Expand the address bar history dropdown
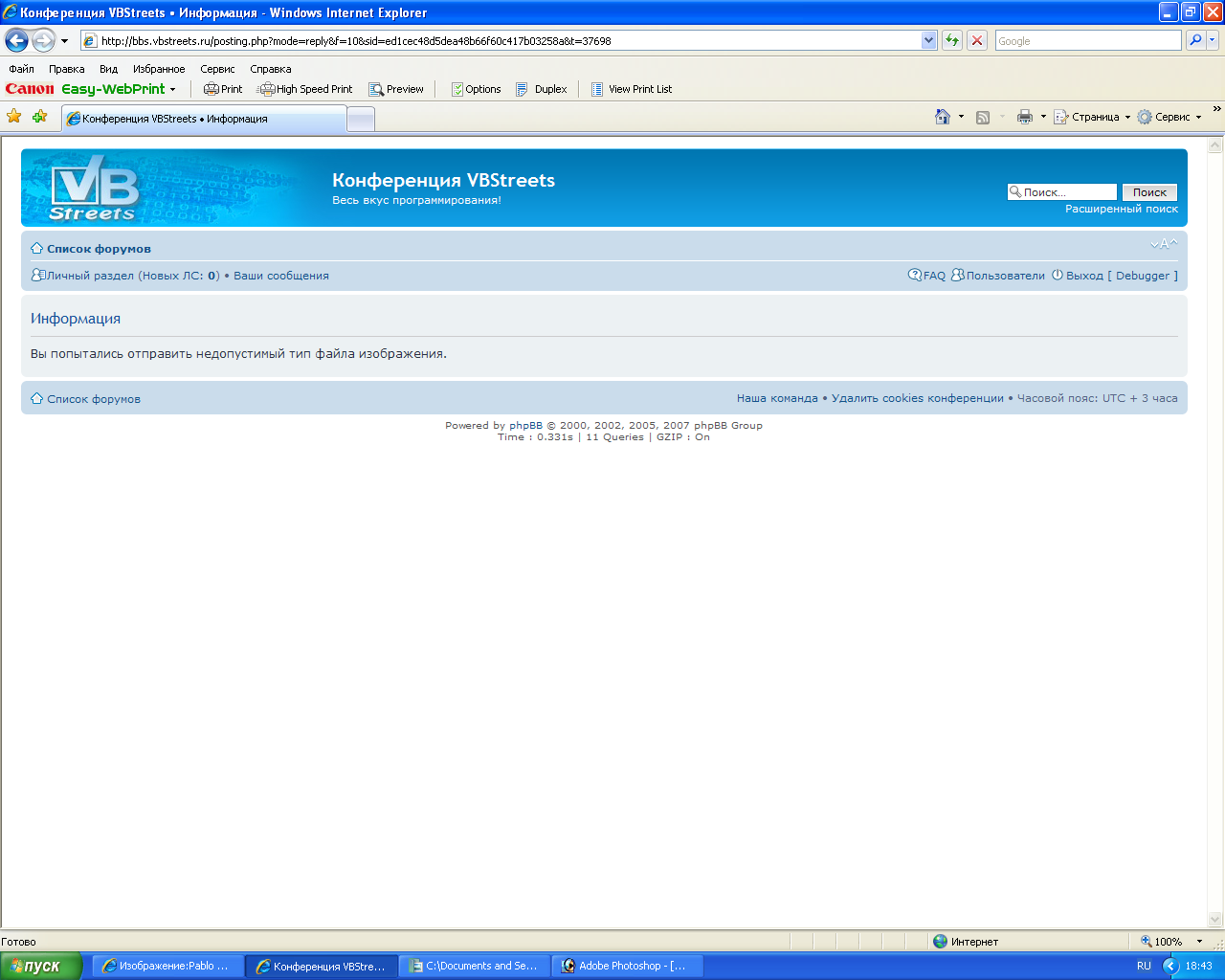The height and width of the screenshot is (980, 1225). click(x=928, y=40)
